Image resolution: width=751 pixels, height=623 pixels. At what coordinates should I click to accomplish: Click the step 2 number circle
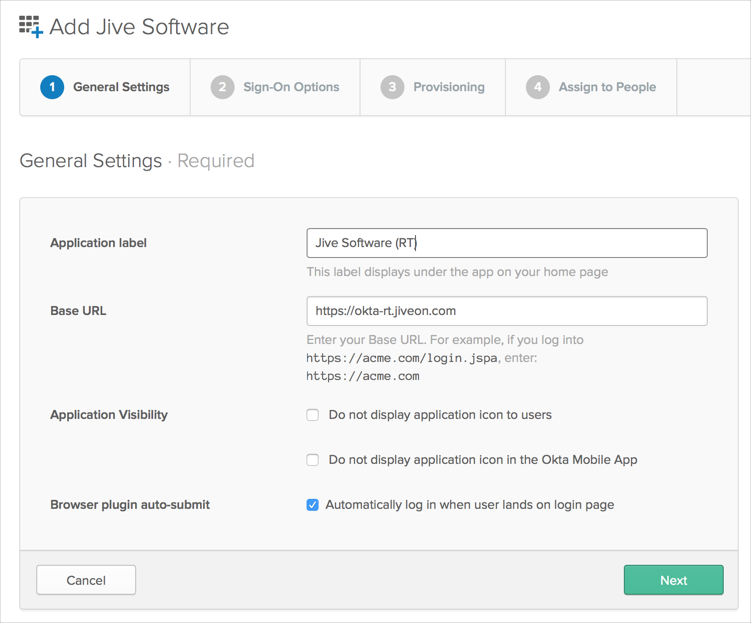pyautogui.click(x=222, y=87)
